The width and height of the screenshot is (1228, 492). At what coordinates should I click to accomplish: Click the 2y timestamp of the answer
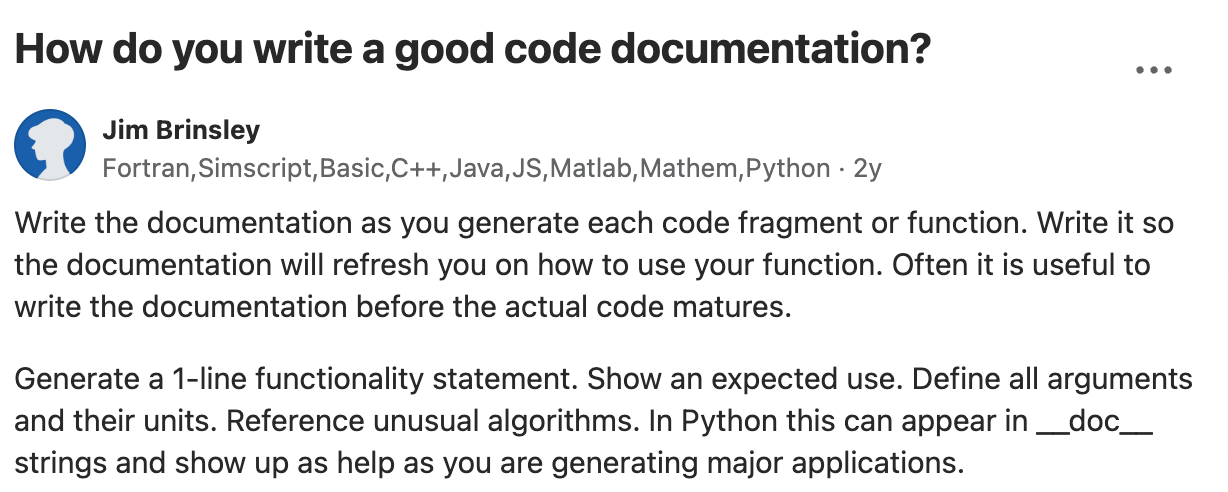point(867,169)
